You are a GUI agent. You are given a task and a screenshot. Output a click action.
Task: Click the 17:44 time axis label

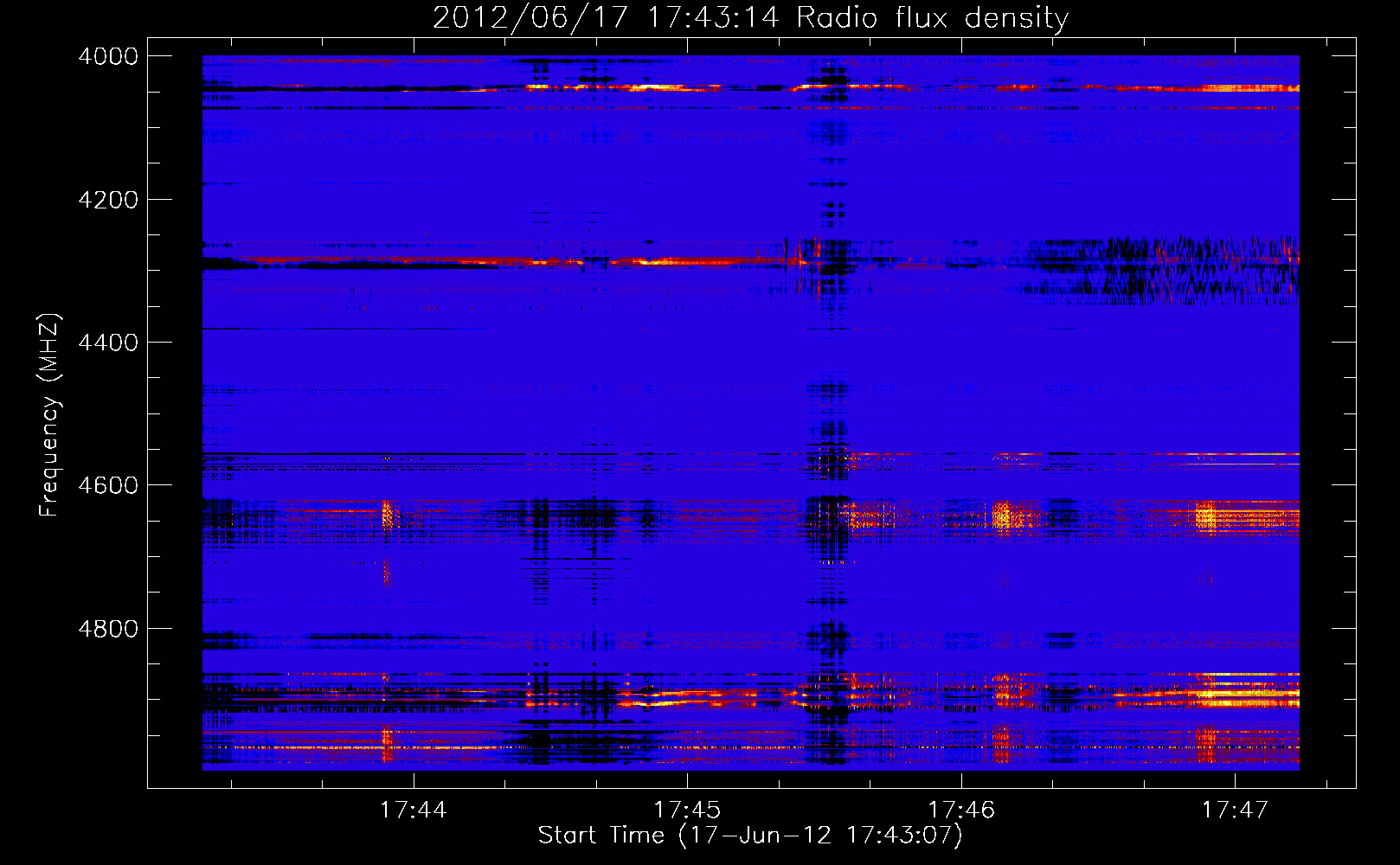(x=414, y=810)
